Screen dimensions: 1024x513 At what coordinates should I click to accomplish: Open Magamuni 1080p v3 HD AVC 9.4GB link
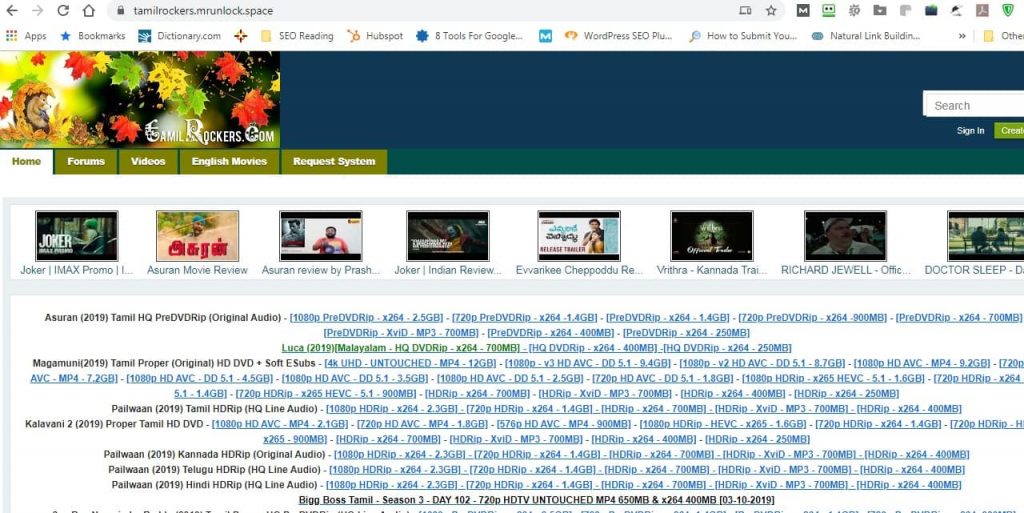coord(588,363)
